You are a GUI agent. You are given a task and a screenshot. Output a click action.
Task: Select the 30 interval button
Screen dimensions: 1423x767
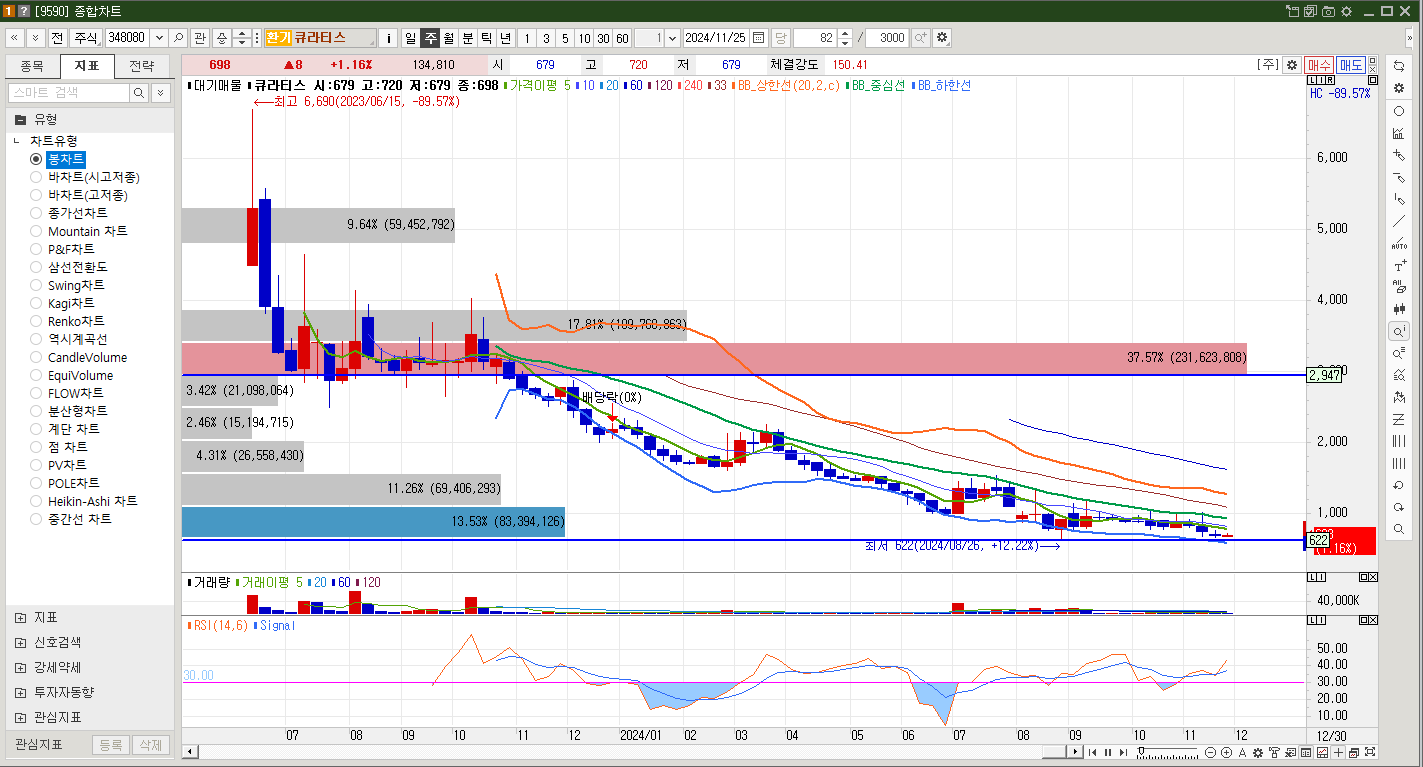(x=603, y=38)
